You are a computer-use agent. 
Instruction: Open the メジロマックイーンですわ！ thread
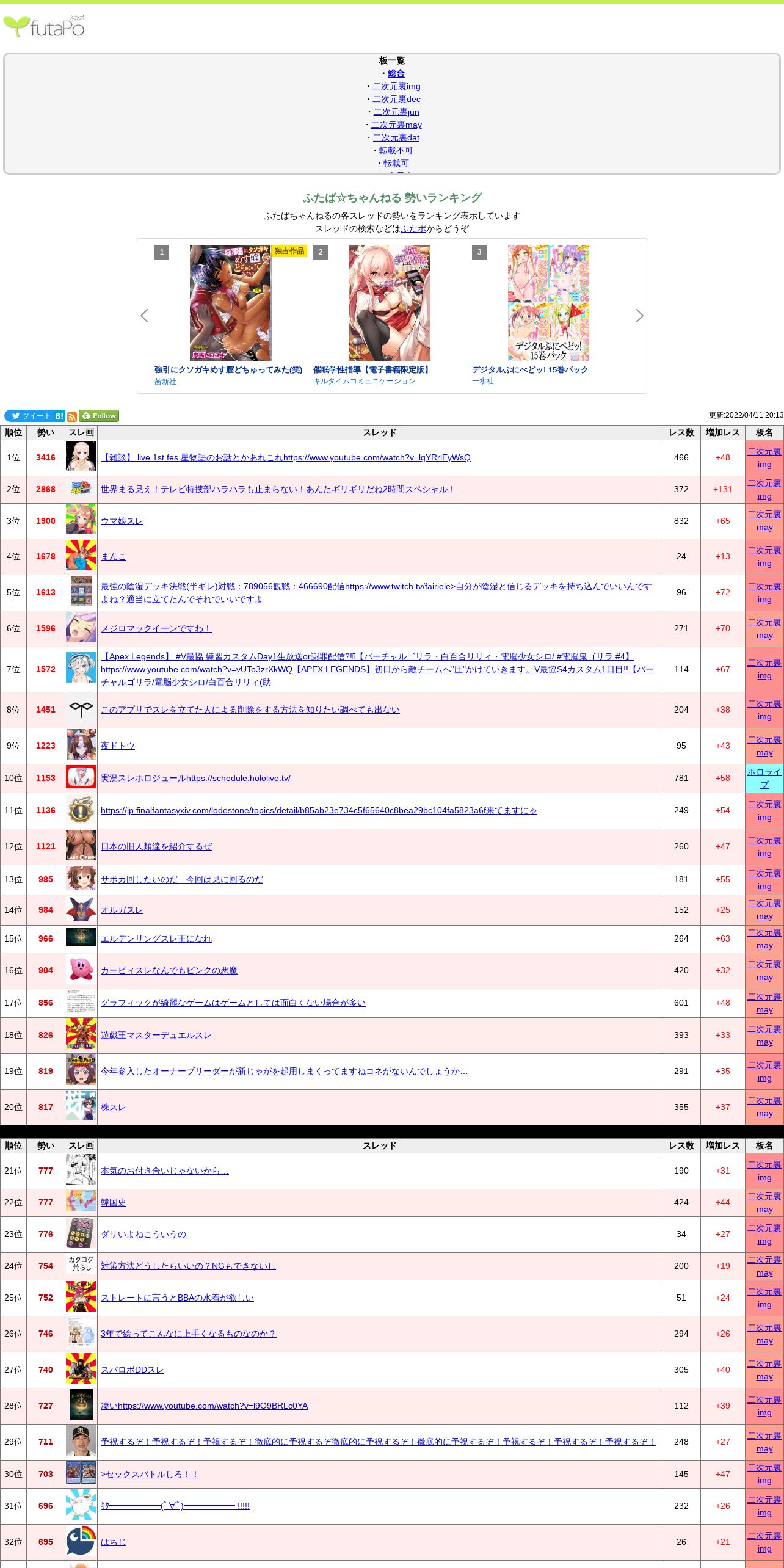coord(156,628)
